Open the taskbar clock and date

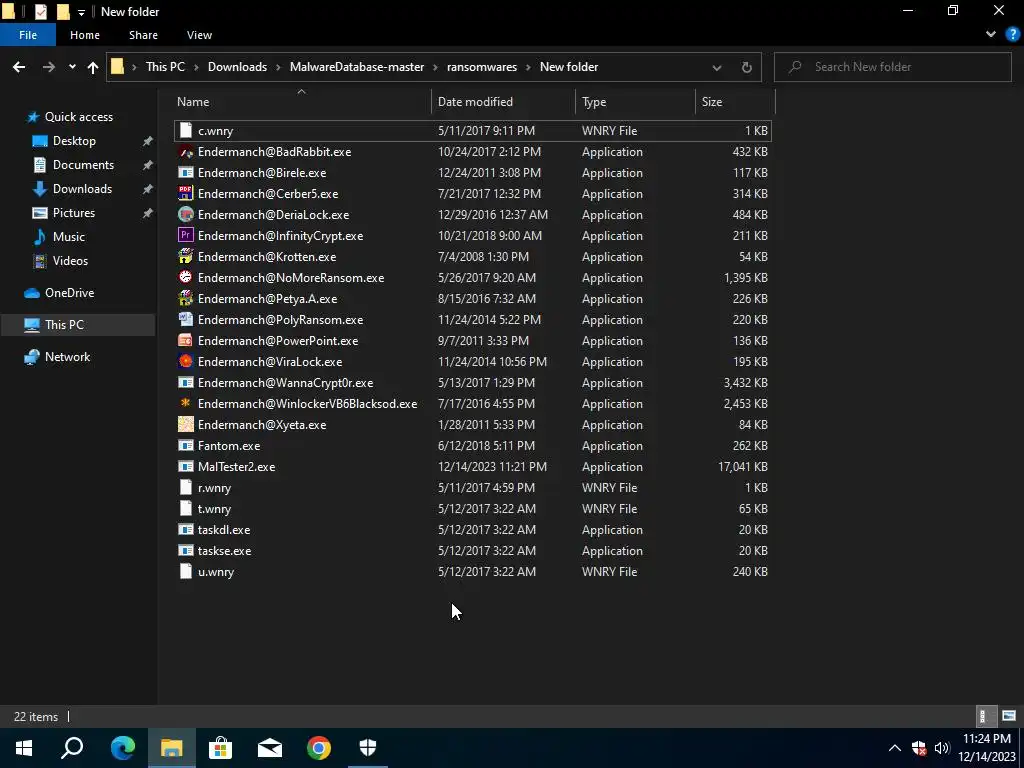point(987,748)
